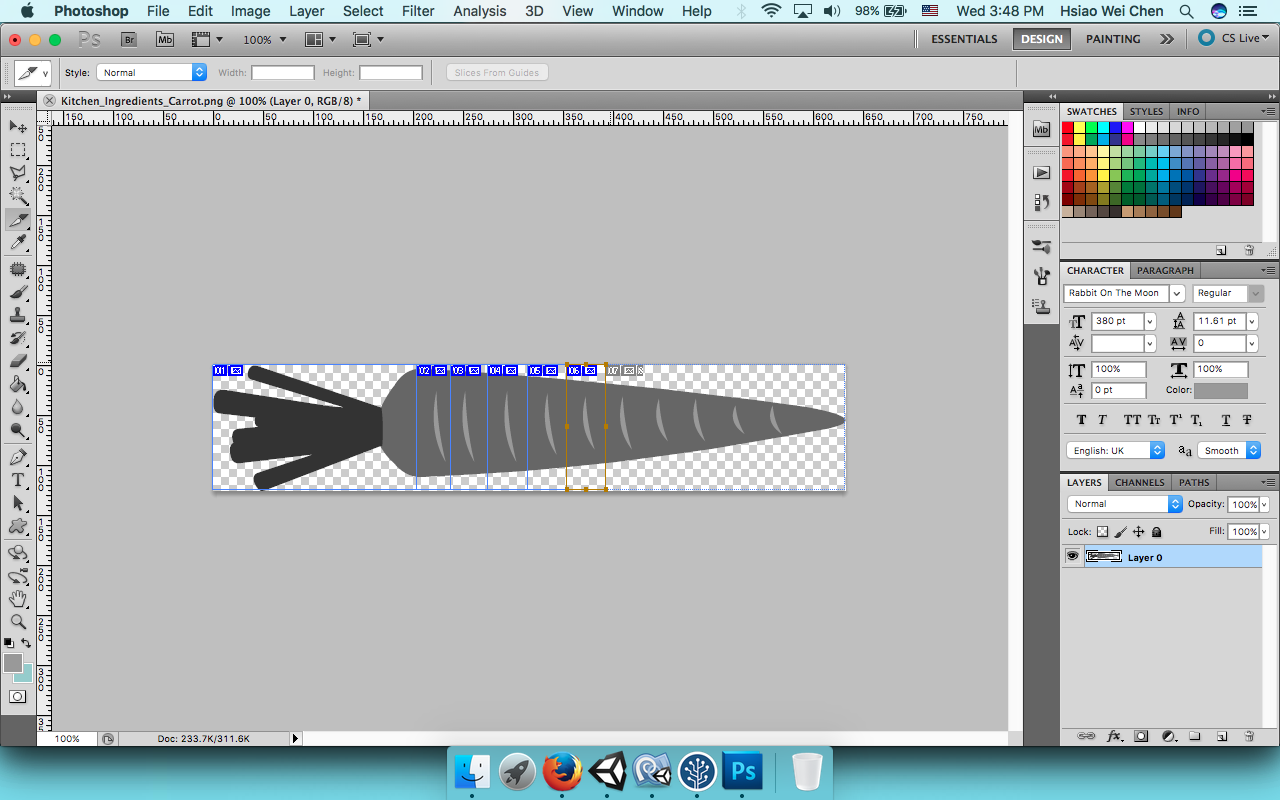
Task: Select the Zoom magnifier tool
Action: [x=18, y=621]
